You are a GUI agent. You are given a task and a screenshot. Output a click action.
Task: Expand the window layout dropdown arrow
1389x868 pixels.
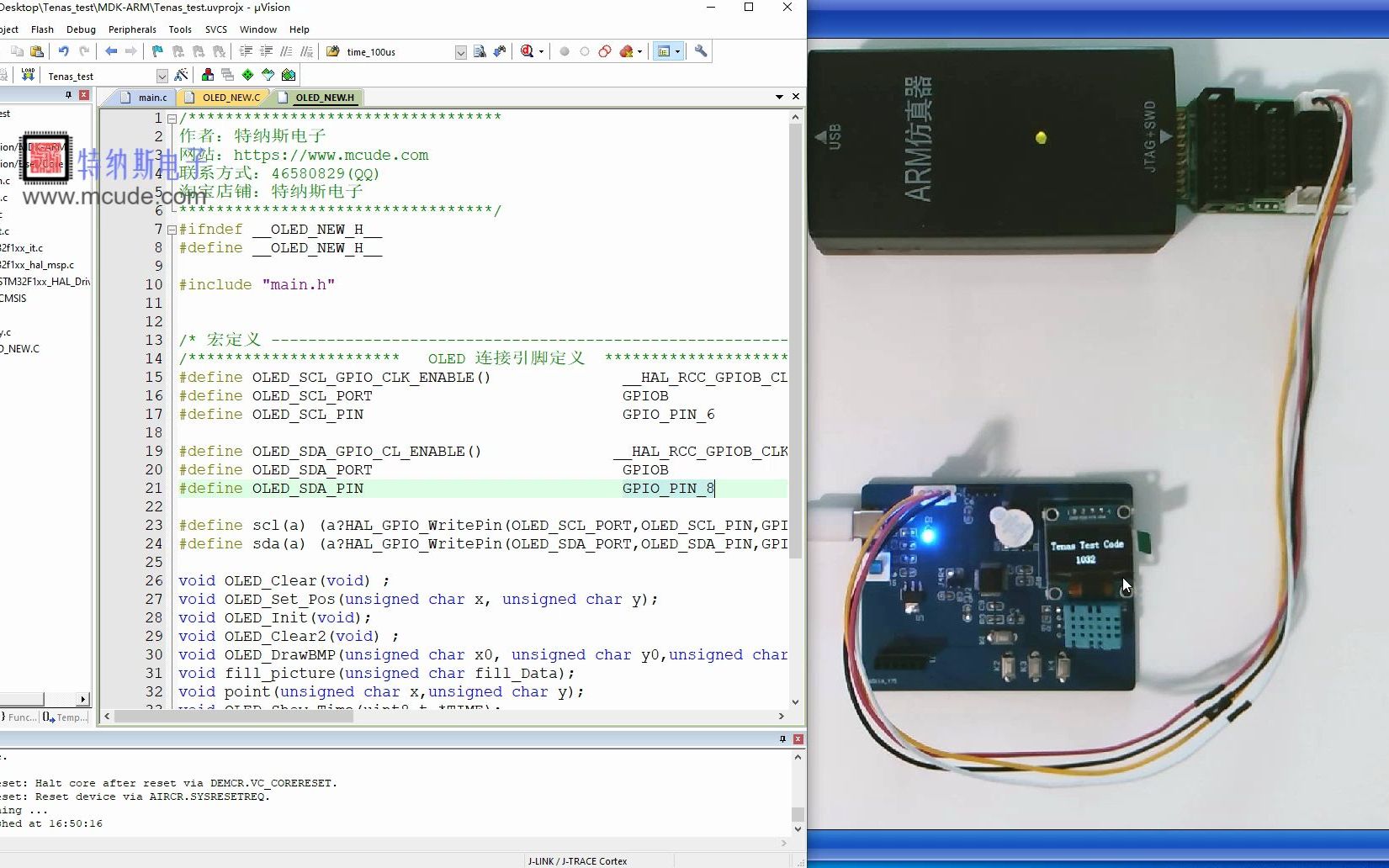click(x=677, y=52)
